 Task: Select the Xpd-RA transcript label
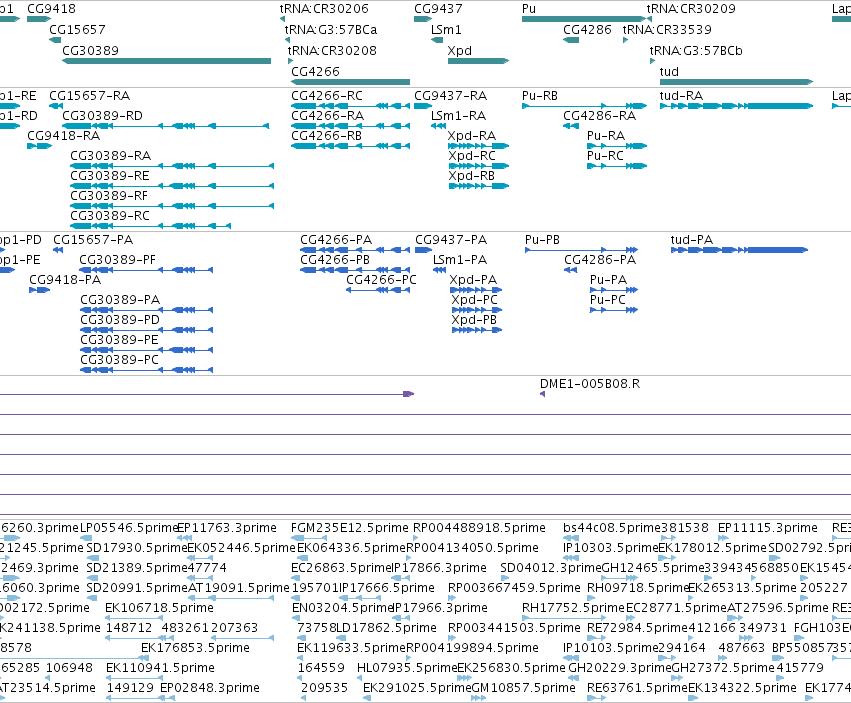click(472, 136)
